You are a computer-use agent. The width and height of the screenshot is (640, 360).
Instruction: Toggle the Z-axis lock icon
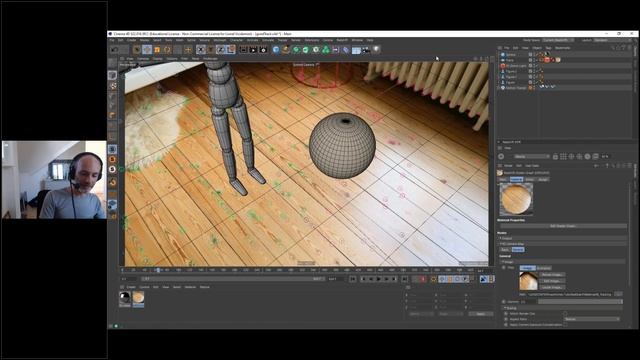tap(221, 50)
